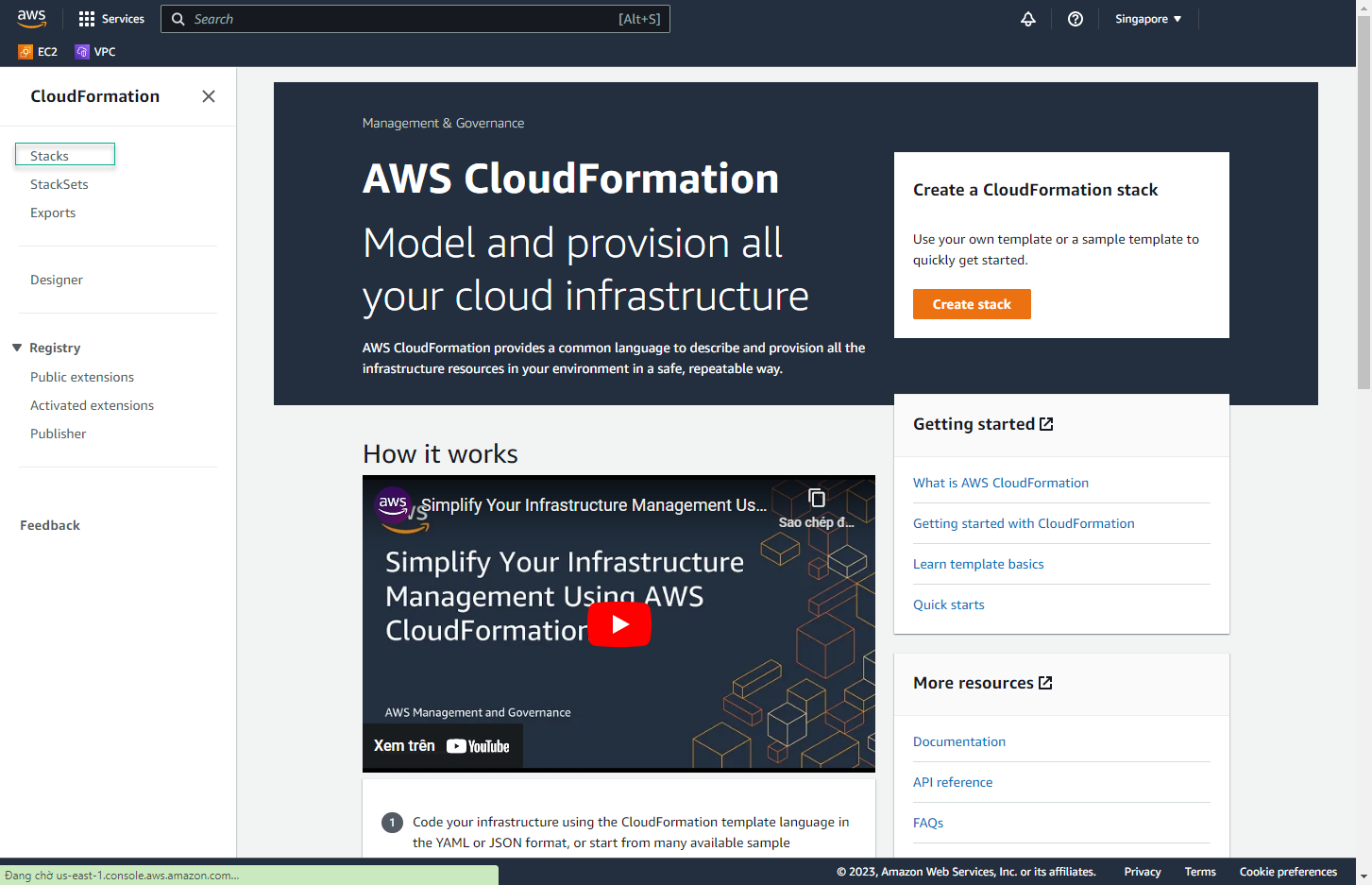This screenshot has height=885, width=1372.
Task: Open the FAQs link
Action: pyautogui.click(x=928, y=823)
